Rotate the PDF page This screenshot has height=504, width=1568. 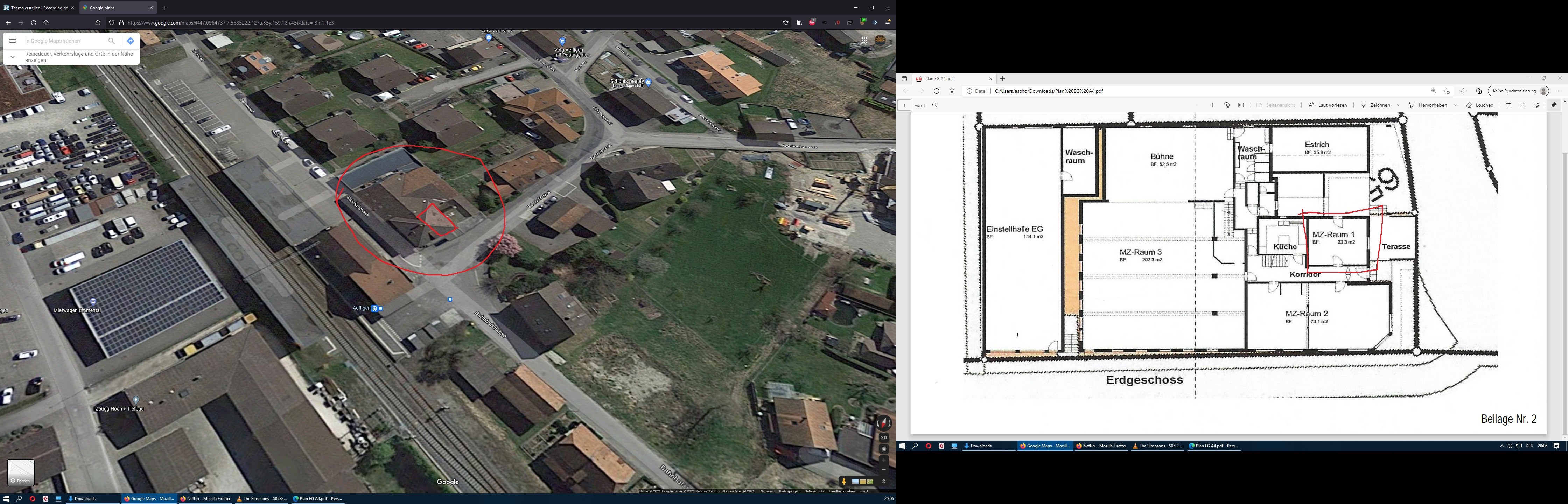(x=1226, y=105)
